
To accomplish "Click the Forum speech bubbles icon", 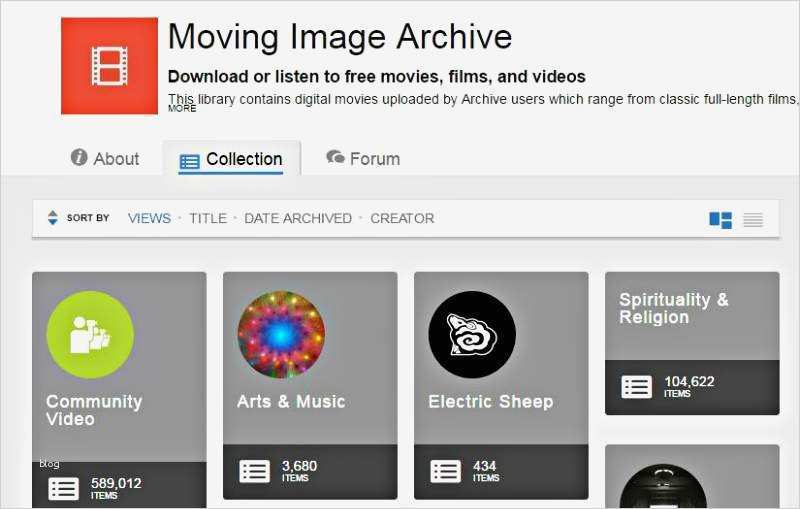I will coord(335,157).
